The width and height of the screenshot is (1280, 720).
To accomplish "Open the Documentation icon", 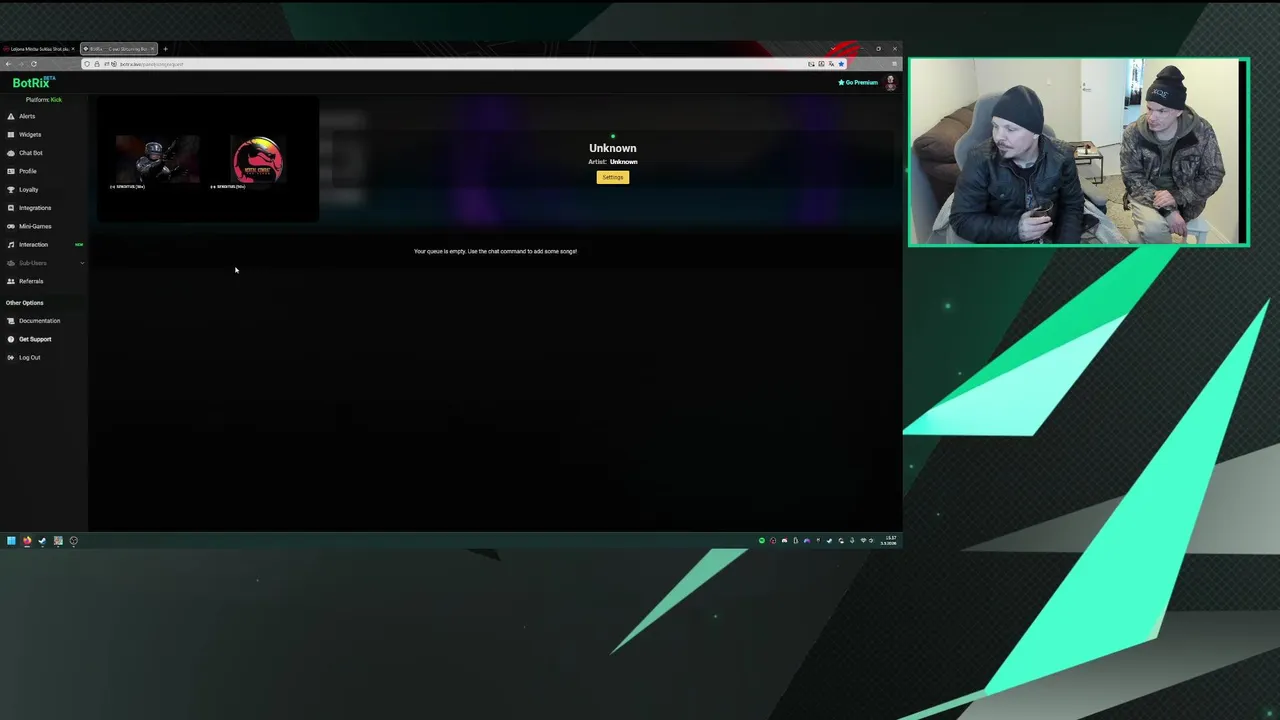I will (11, 321).
